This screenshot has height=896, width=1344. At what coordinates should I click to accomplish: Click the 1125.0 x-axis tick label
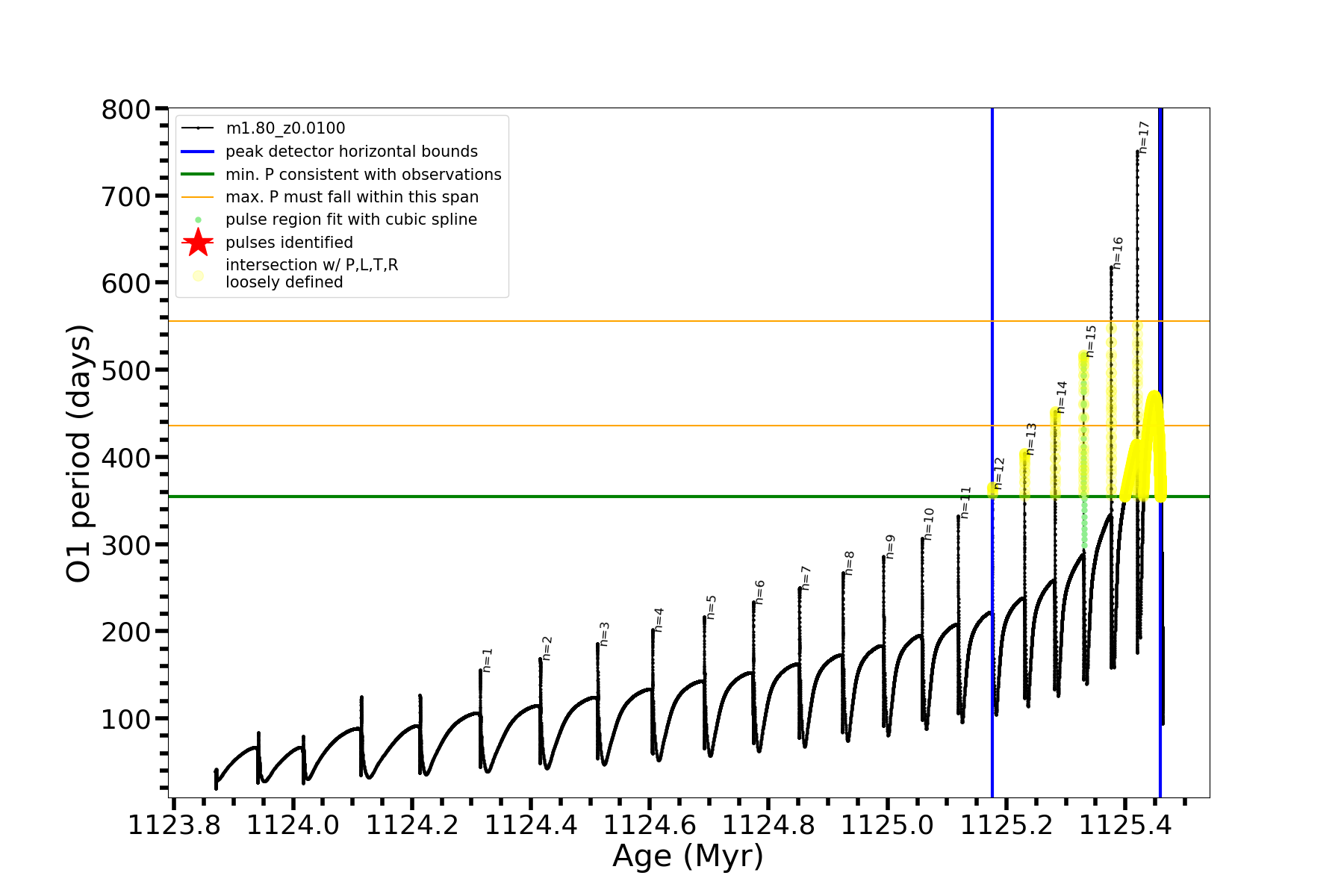click(887, 826)
